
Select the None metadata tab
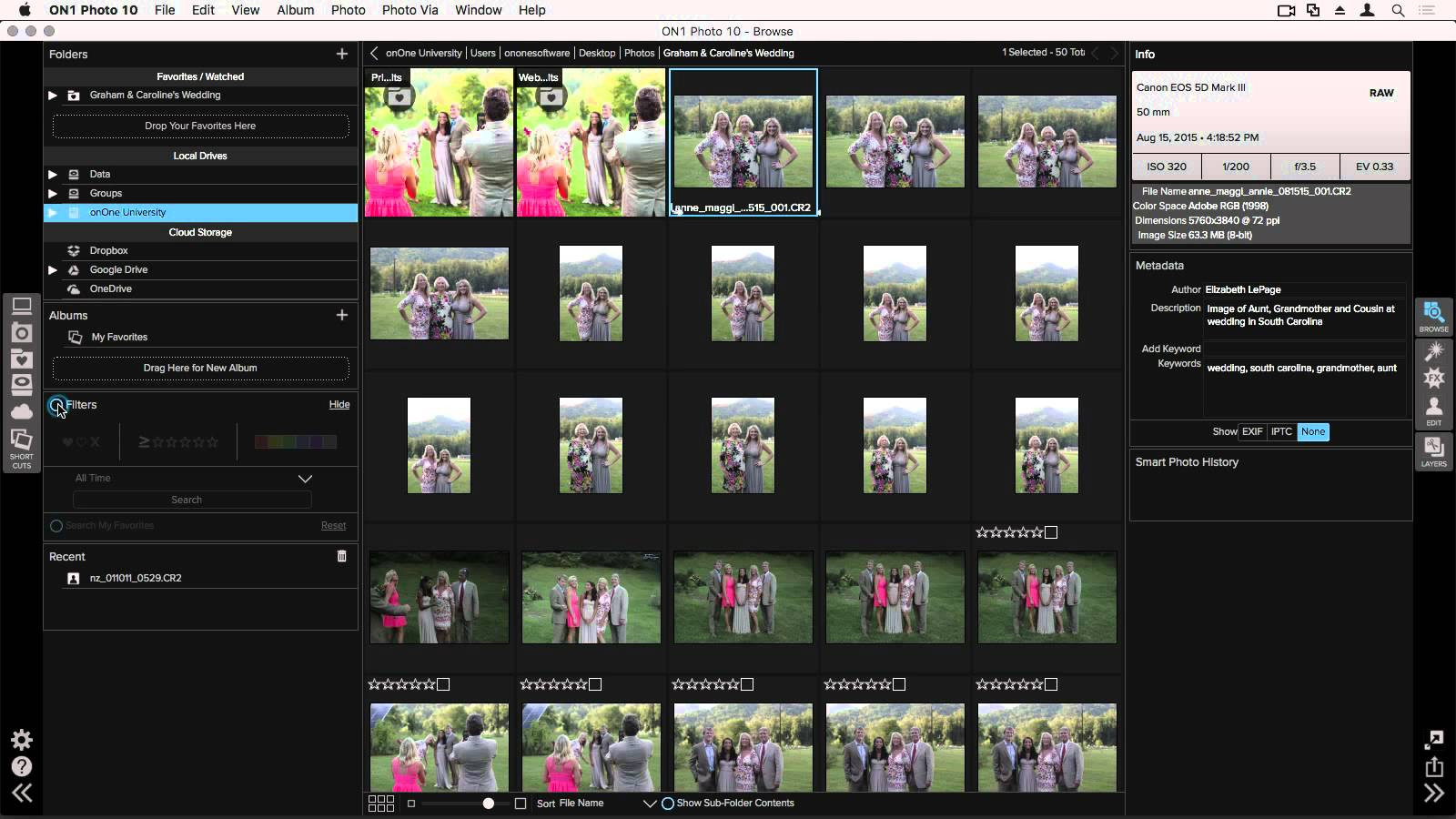click(x=1313, y=431)
